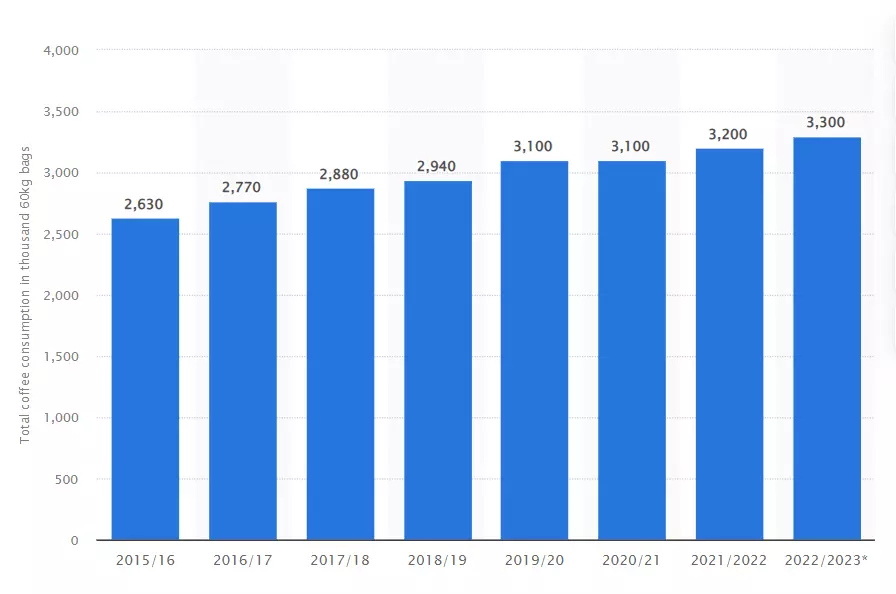Select the 1,500 y-axis tick label
This screenshot has width=896, height=594.
click(x=61, y=356)
